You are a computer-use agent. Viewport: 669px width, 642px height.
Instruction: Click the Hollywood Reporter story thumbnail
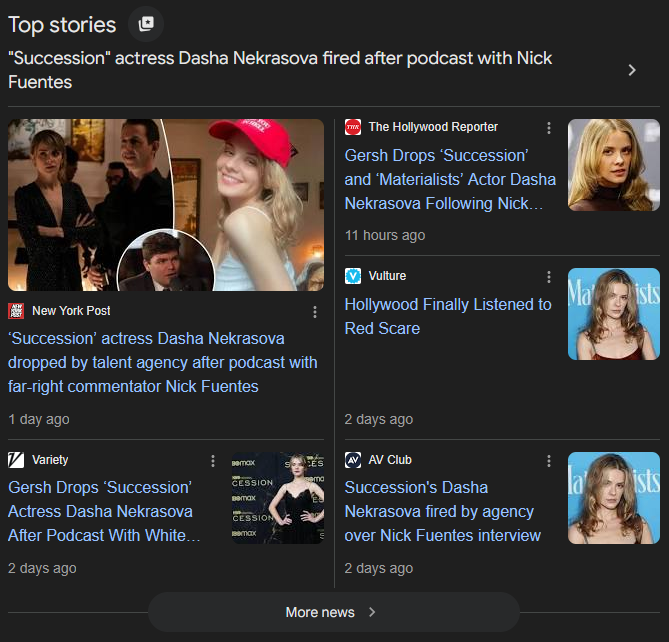[x=613, y=165]
